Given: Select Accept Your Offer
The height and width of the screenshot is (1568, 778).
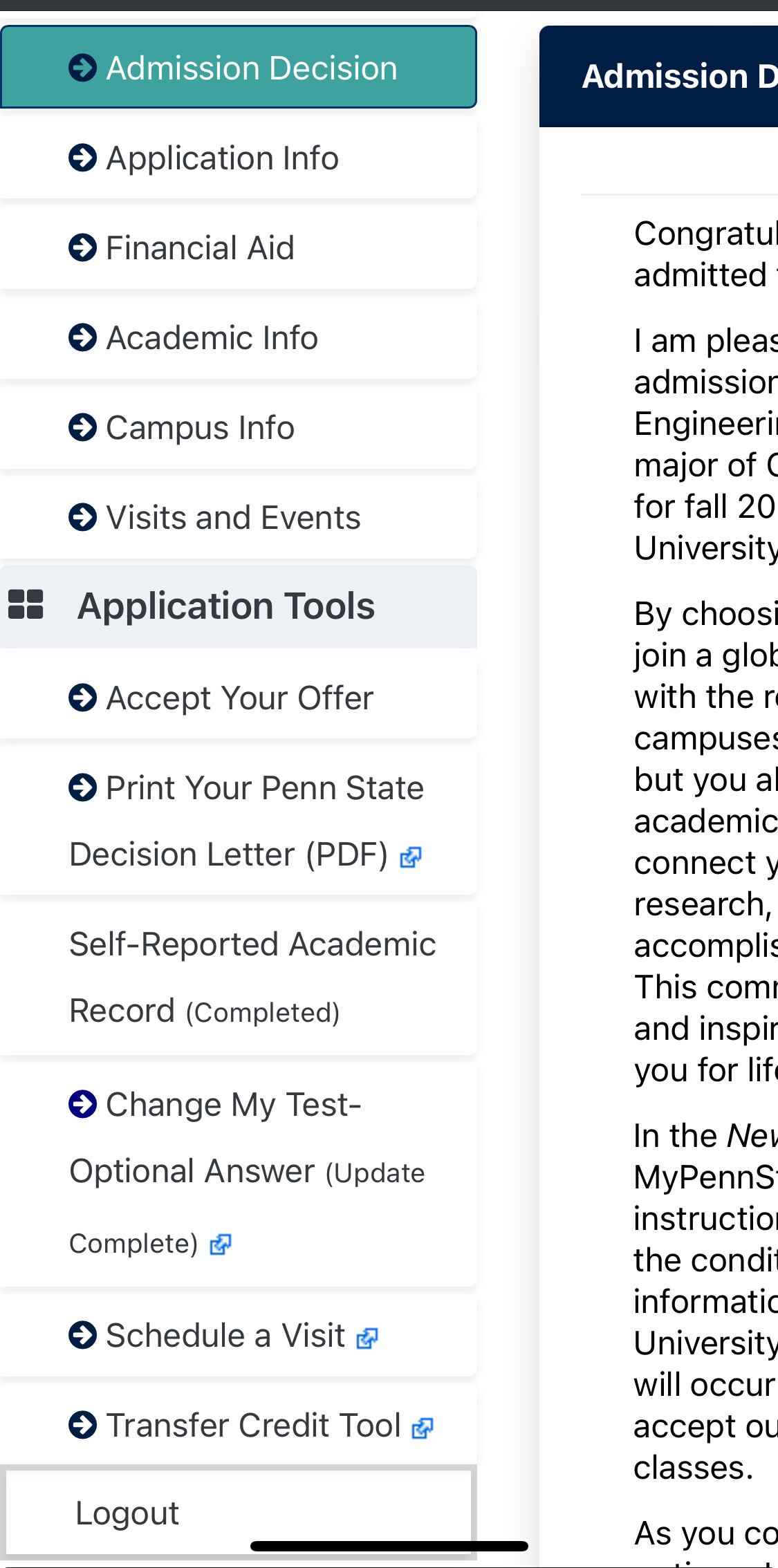Looking at the screenshot, I should click(239, 698).
